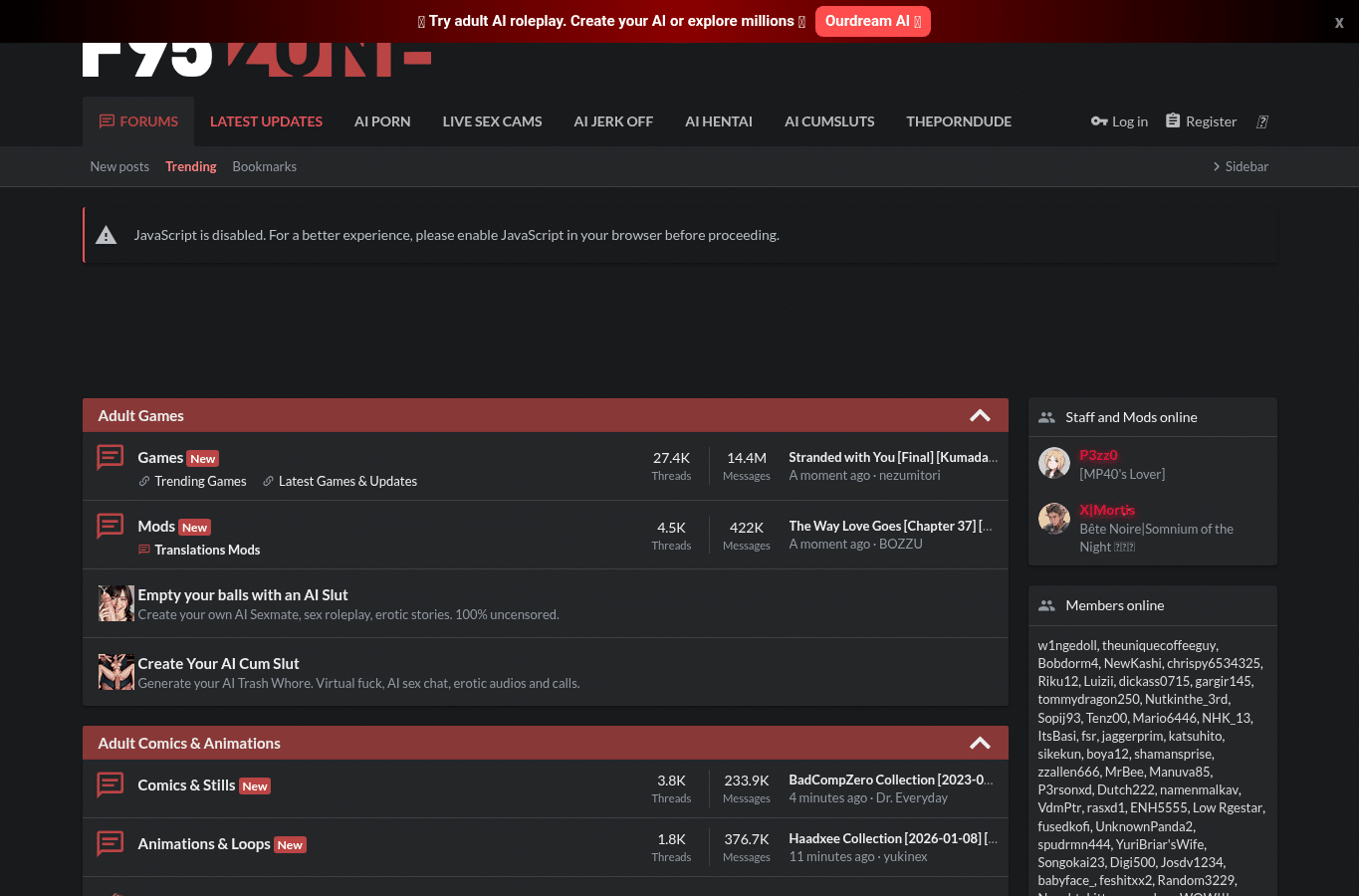Open the AI CUMSLUTS menu item
Viewport: 1359px width, 896px height.
coord(829,121)
